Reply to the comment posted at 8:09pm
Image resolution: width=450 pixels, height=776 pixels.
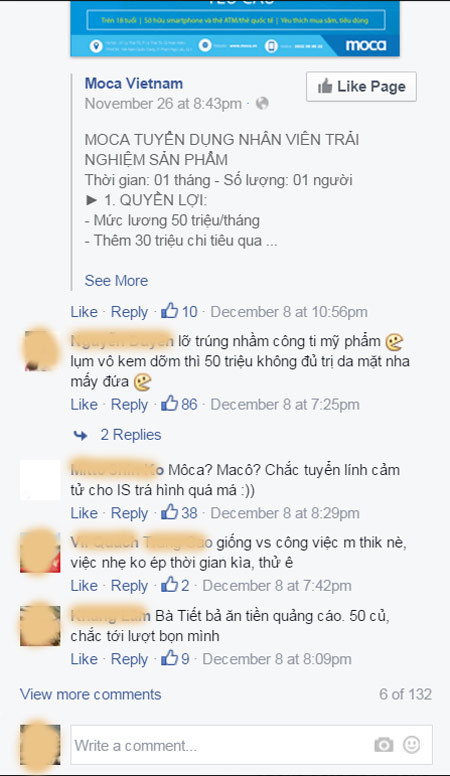click(129, 659)
